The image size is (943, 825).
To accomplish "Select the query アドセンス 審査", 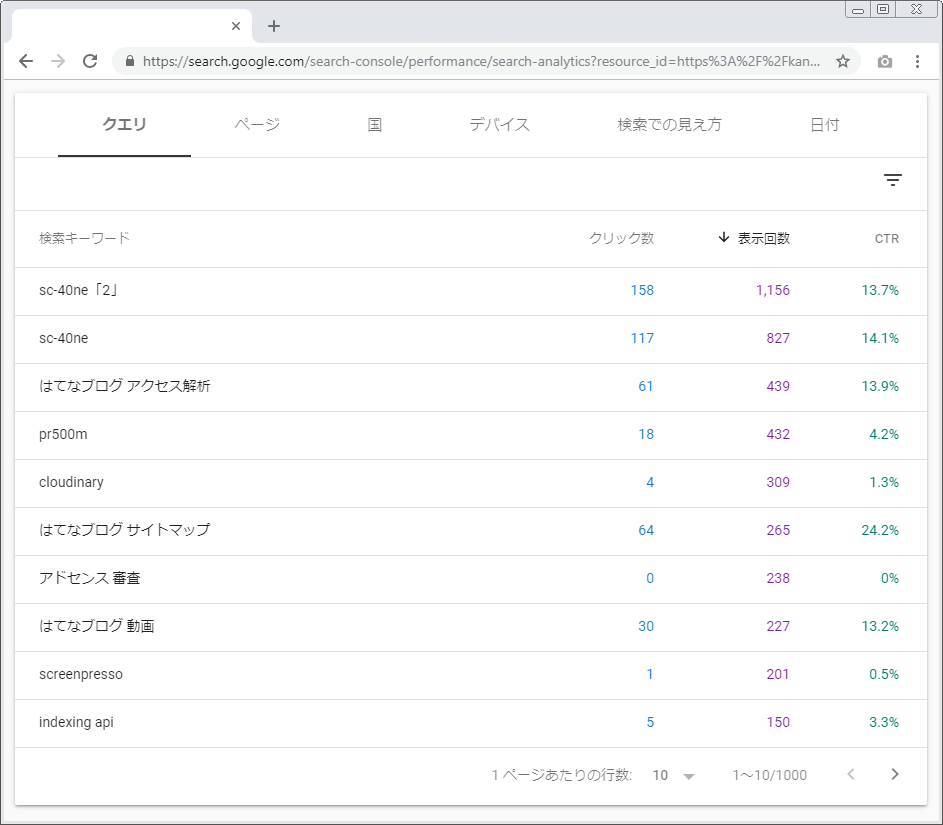I will pyautogui.click(x=90, y=578).
